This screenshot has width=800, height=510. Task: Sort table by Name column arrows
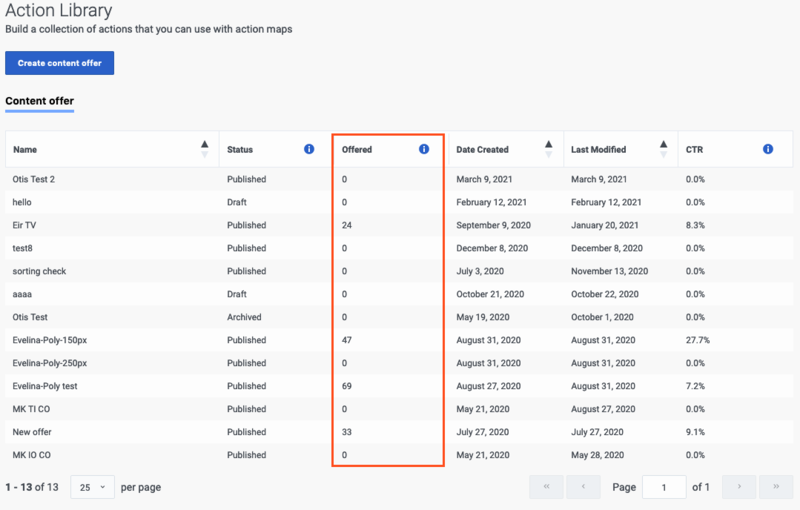pyautogui.click(x=205, y=149)
